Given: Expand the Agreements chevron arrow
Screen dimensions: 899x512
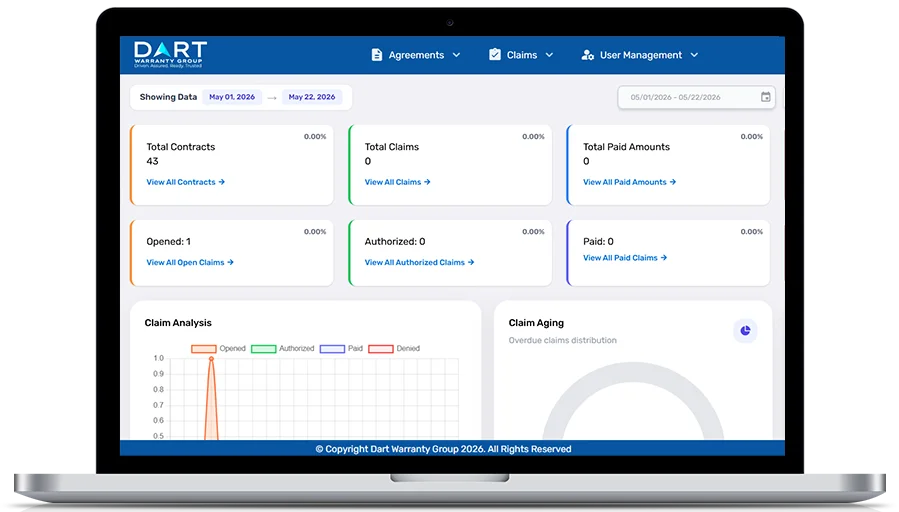Looking at the screenshot, I should click(x=456, y=55).
